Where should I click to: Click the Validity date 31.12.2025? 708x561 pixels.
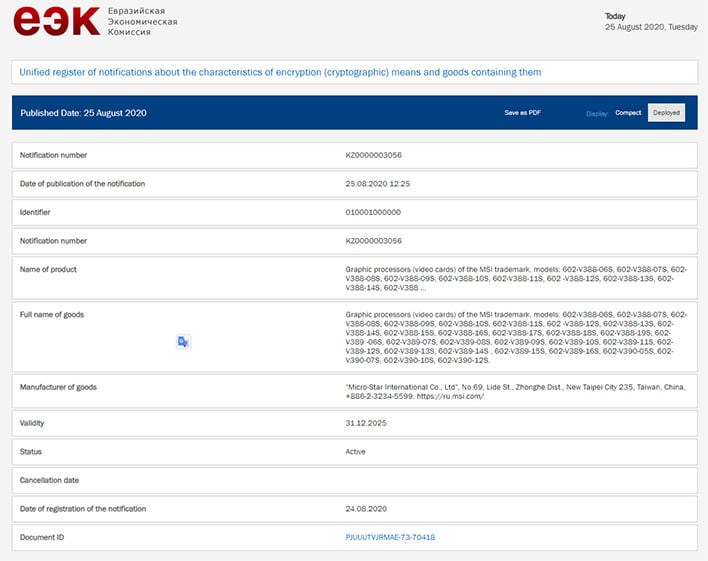coord(366,423)
